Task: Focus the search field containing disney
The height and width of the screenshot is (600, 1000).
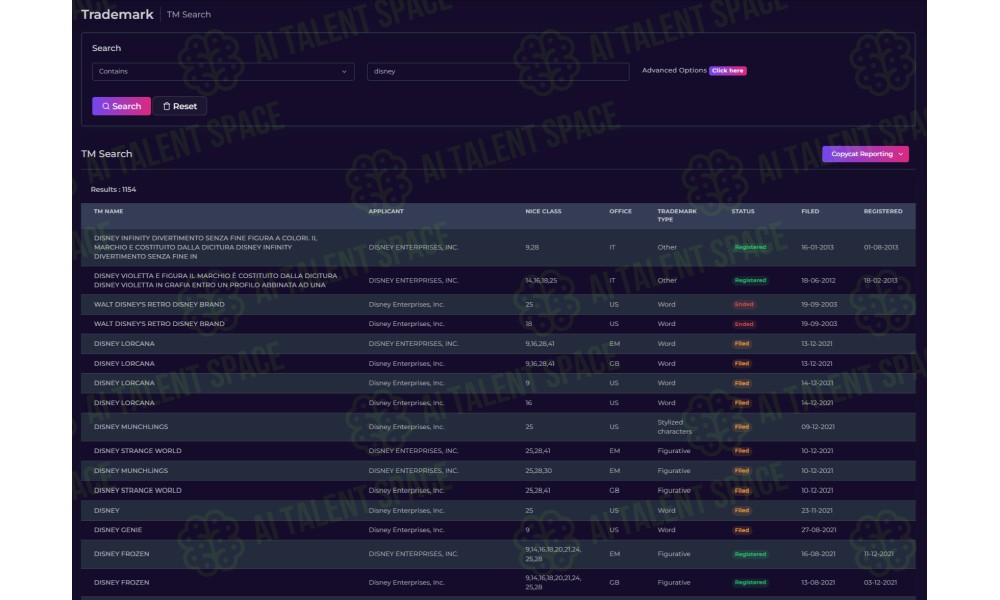Action: click(498, 71)
